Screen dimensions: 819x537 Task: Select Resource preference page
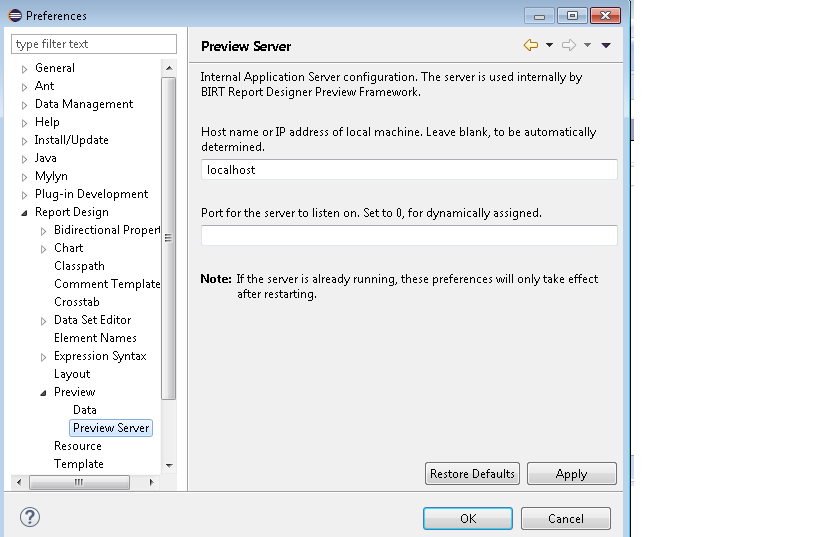click(x=78, y=446)
